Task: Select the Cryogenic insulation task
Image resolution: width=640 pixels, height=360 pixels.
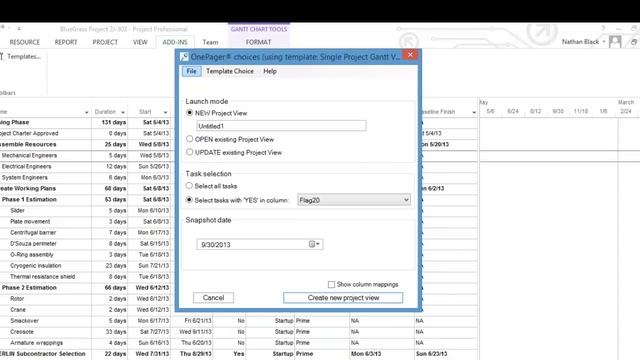Action: pos(36,266)
